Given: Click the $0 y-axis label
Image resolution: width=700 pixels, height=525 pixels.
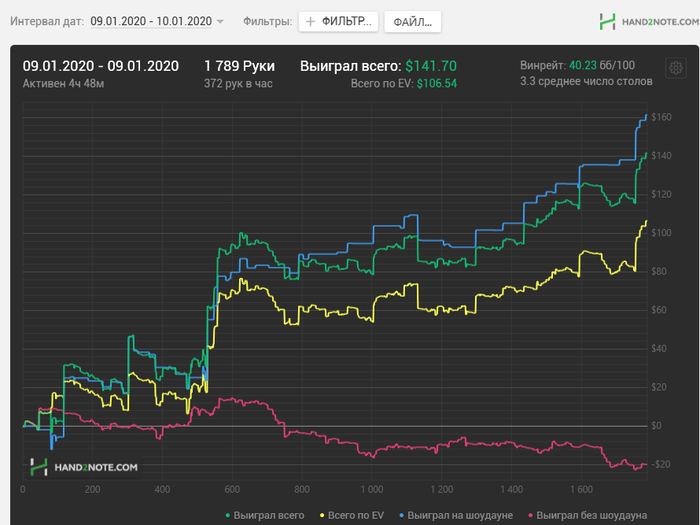Looking at the screenshot, I should tap(656, 425).
